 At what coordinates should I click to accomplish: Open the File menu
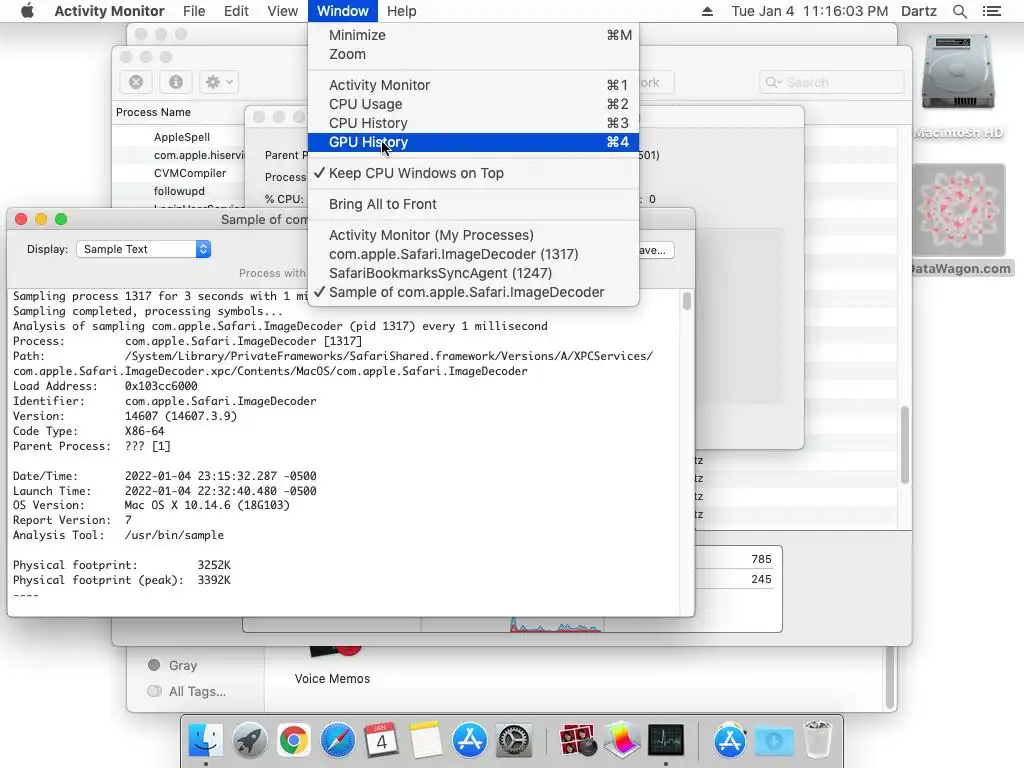point(194,11)
